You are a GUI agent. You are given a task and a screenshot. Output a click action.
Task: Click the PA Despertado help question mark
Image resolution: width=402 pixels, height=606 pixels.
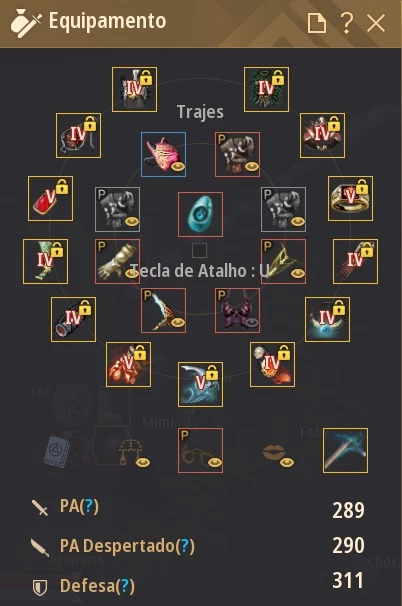pyautogui.click(x=185, y=546)
